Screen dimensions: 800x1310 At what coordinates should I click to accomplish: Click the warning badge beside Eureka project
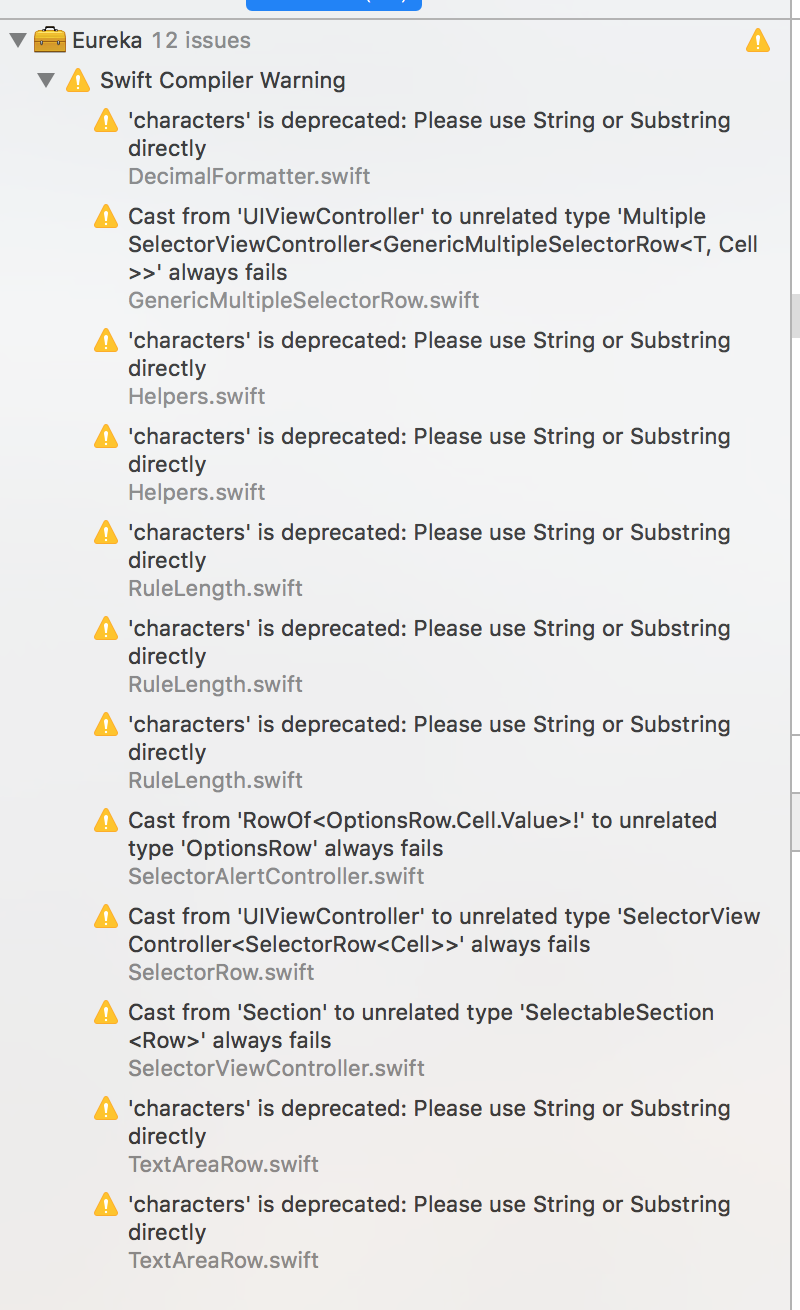click(757, 41)
